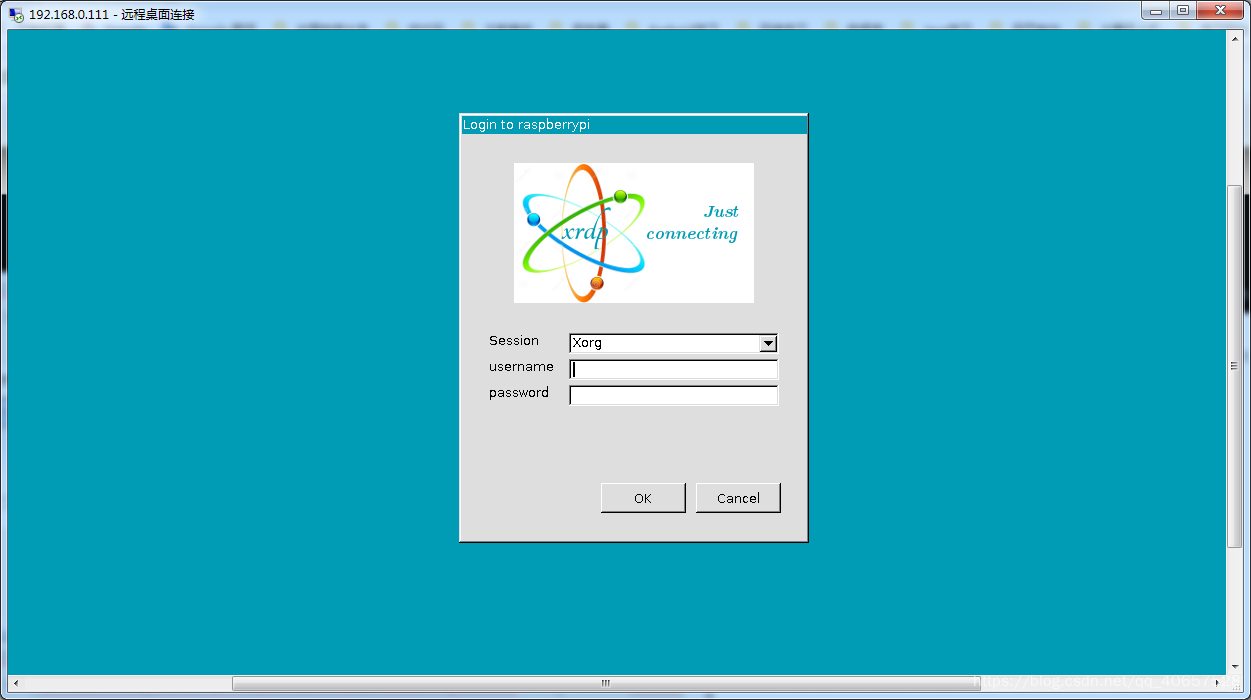1251x700 pixels.
Task: Open the Session dropdown showing Xorg
Action: [x=673, y=343]
